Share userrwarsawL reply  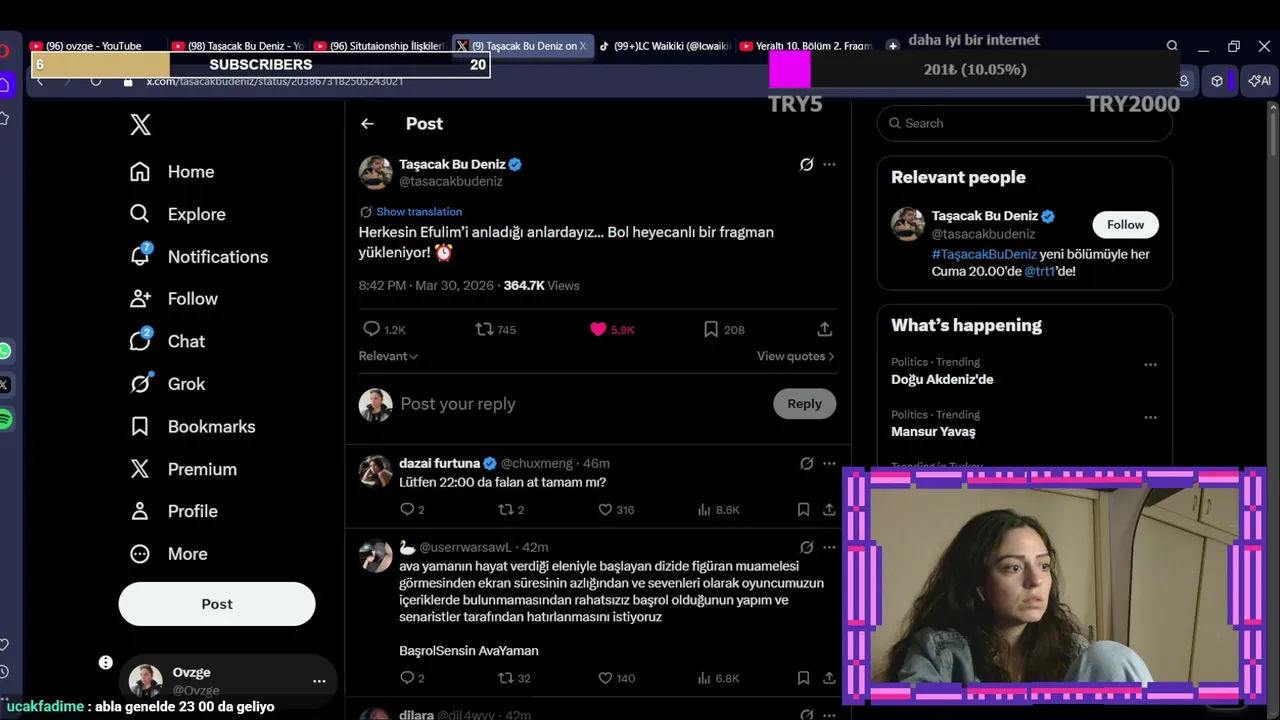[829, 678]
